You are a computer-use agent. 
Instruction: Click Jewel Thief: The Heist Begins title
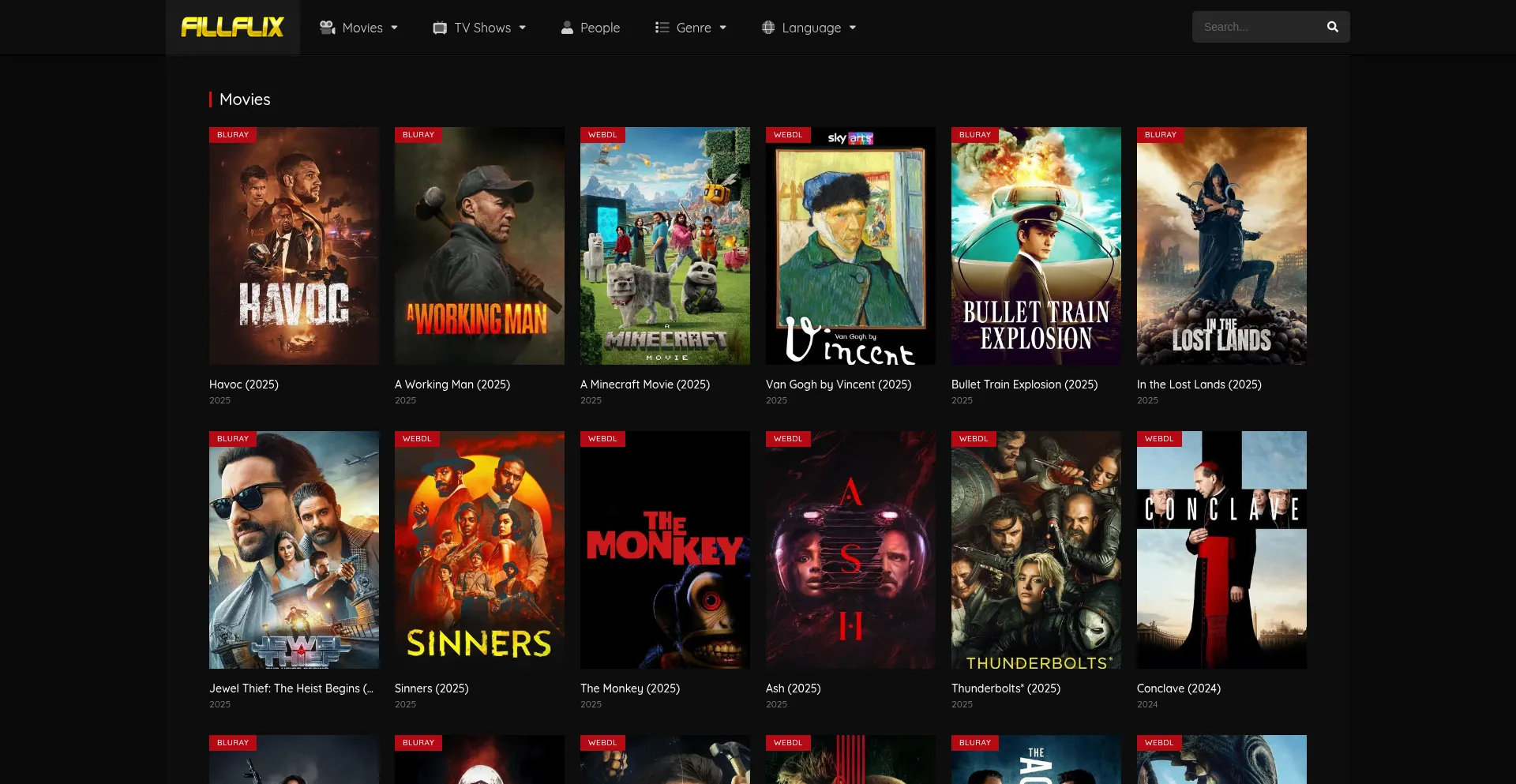tap(291, 688)
